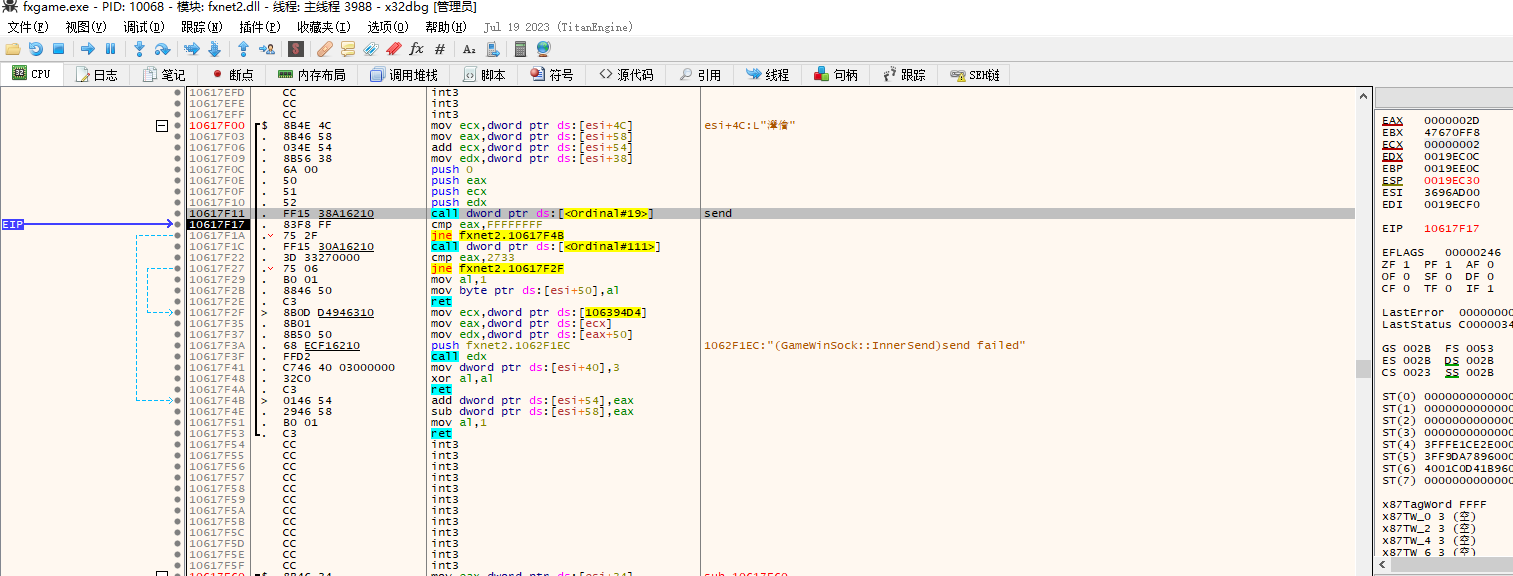
Task: Run the program with the right arrow icon
Action: (x=88, y=48)
